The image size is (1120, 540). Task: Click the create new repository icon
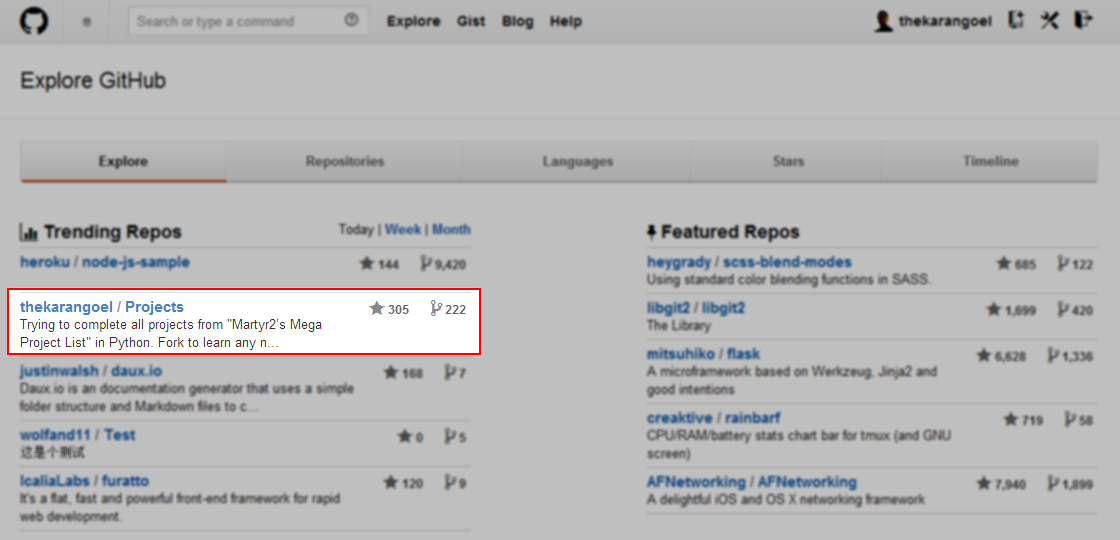(x=1016, y=21)
